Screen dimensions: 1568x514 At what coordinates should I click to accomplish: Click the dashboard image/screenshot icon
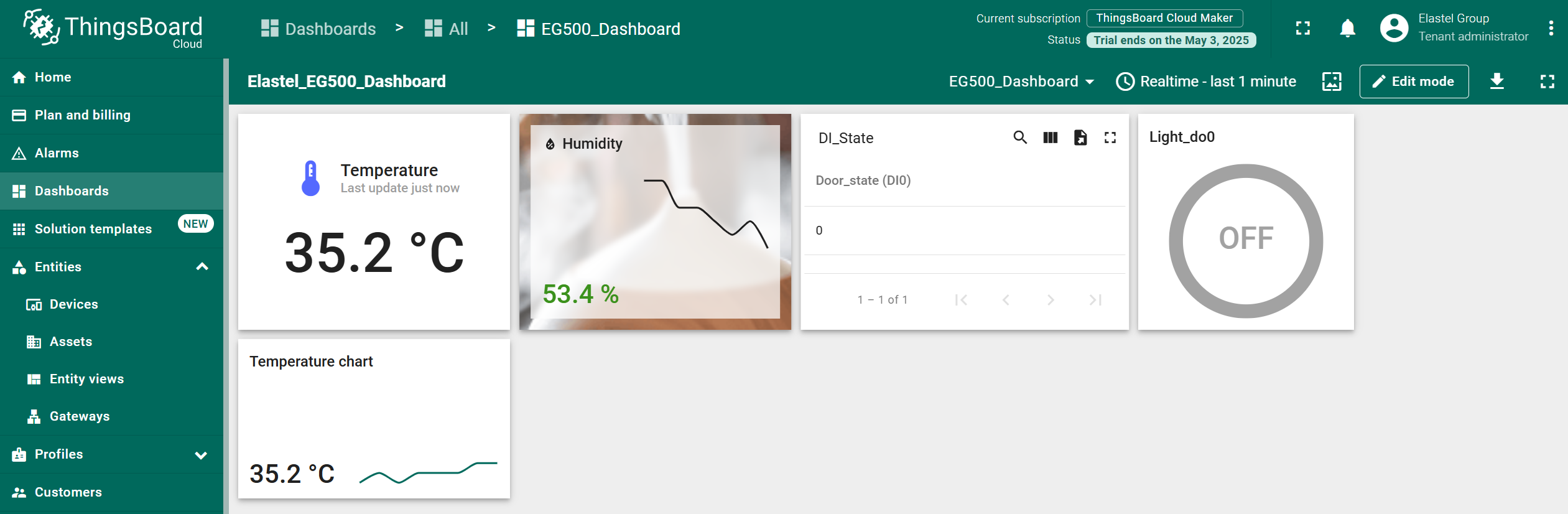point(1332,82)
